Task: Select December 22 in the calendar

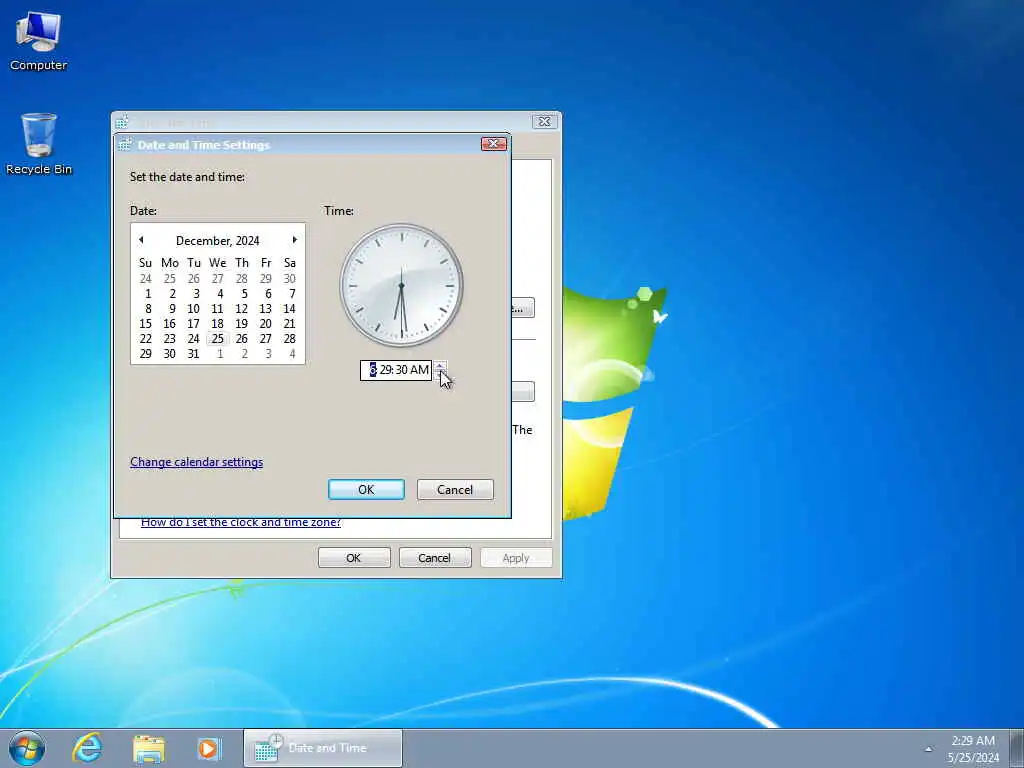Action: 146,339
